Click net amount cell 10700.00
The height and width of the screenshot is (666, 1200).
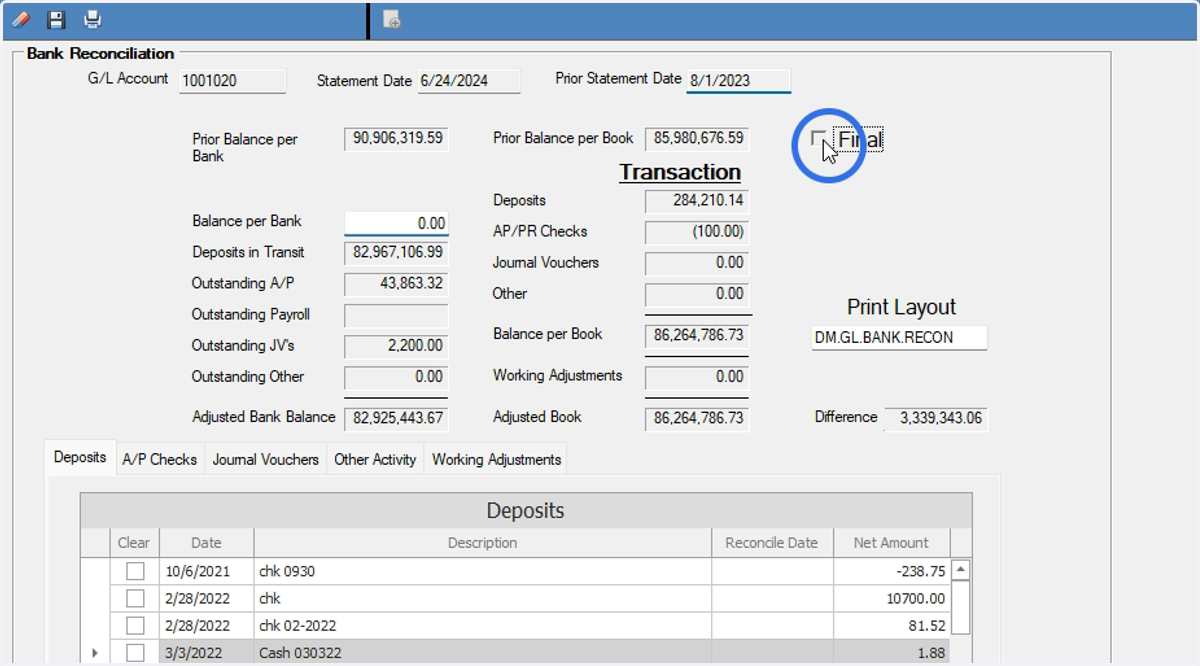(x=891, y=598)
